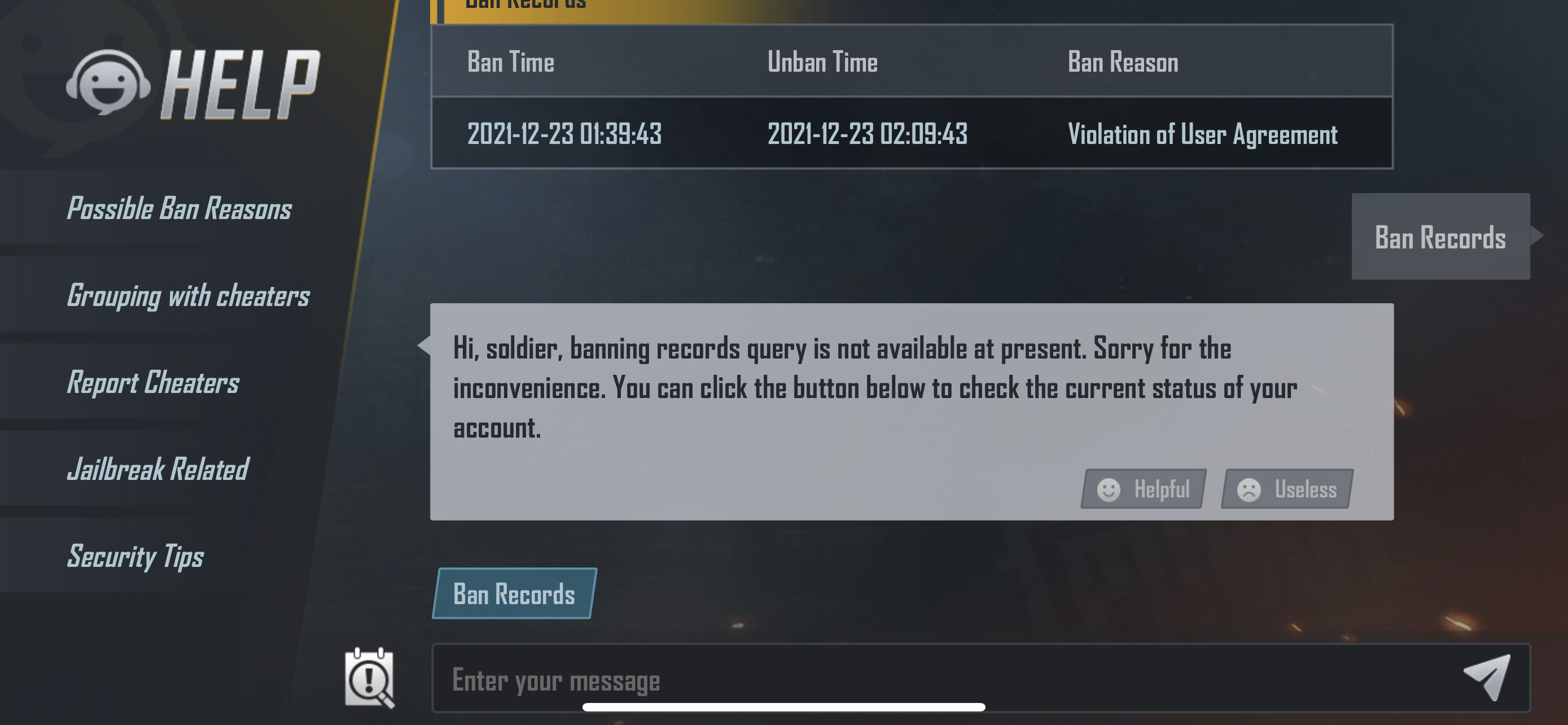Image resolution: width=1568 pixels, height=725 pixels.
Task: Tap the paper plane send icon
Action: tap(1488, 678)
